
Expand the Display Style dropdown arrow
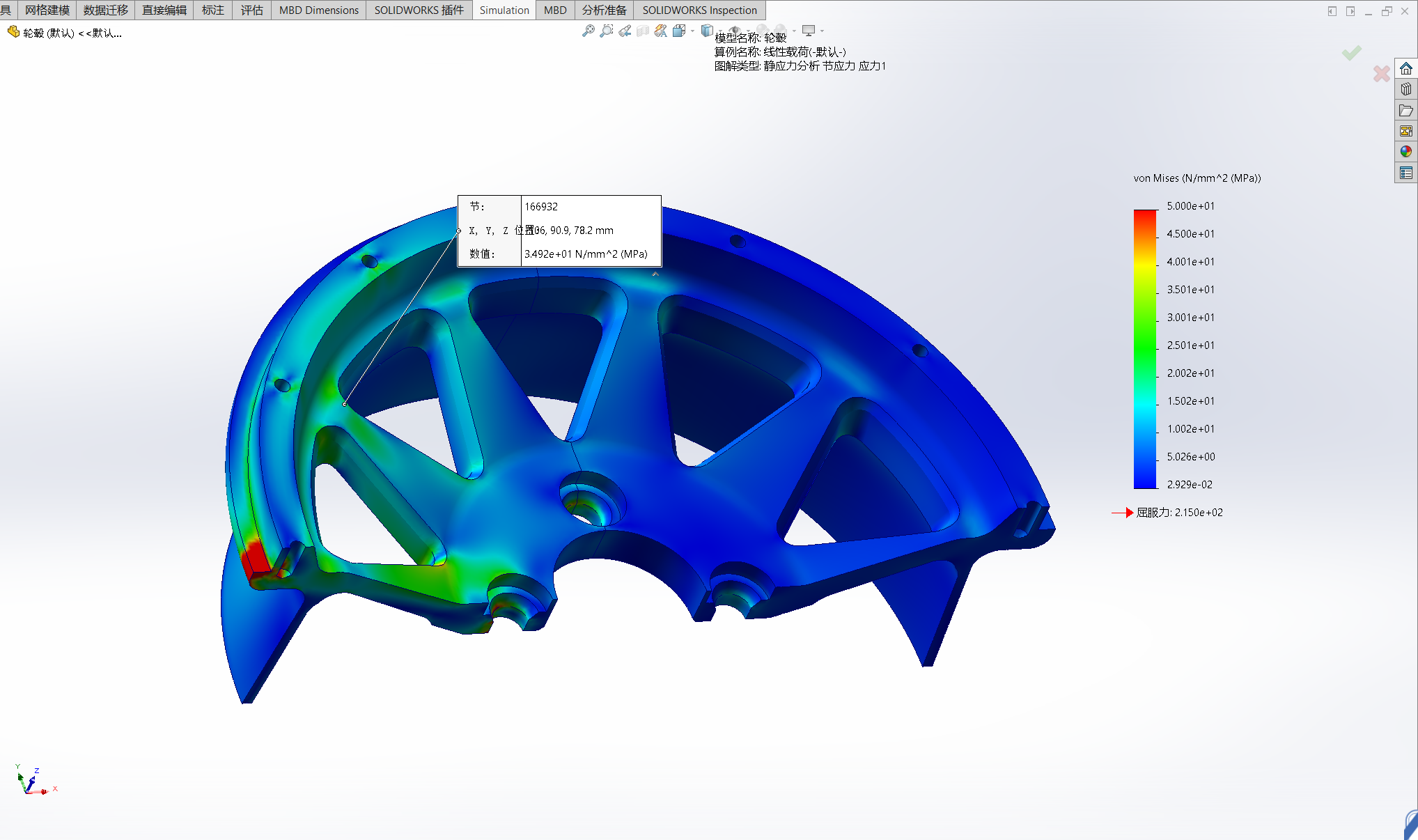720,31
